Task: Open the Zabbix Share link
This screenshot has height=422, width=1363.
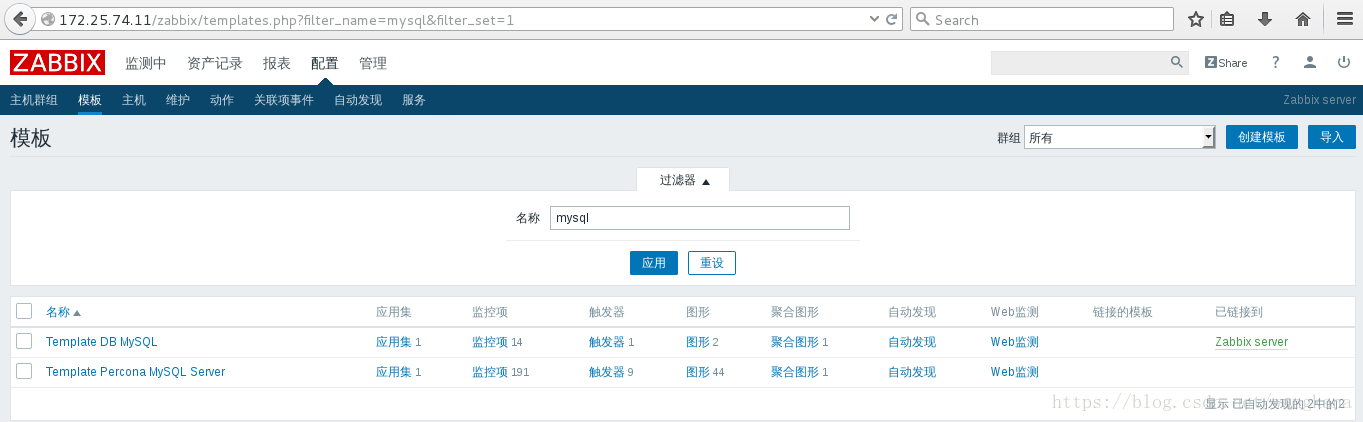Action: pyautogui.click(x=1226, y=62)
